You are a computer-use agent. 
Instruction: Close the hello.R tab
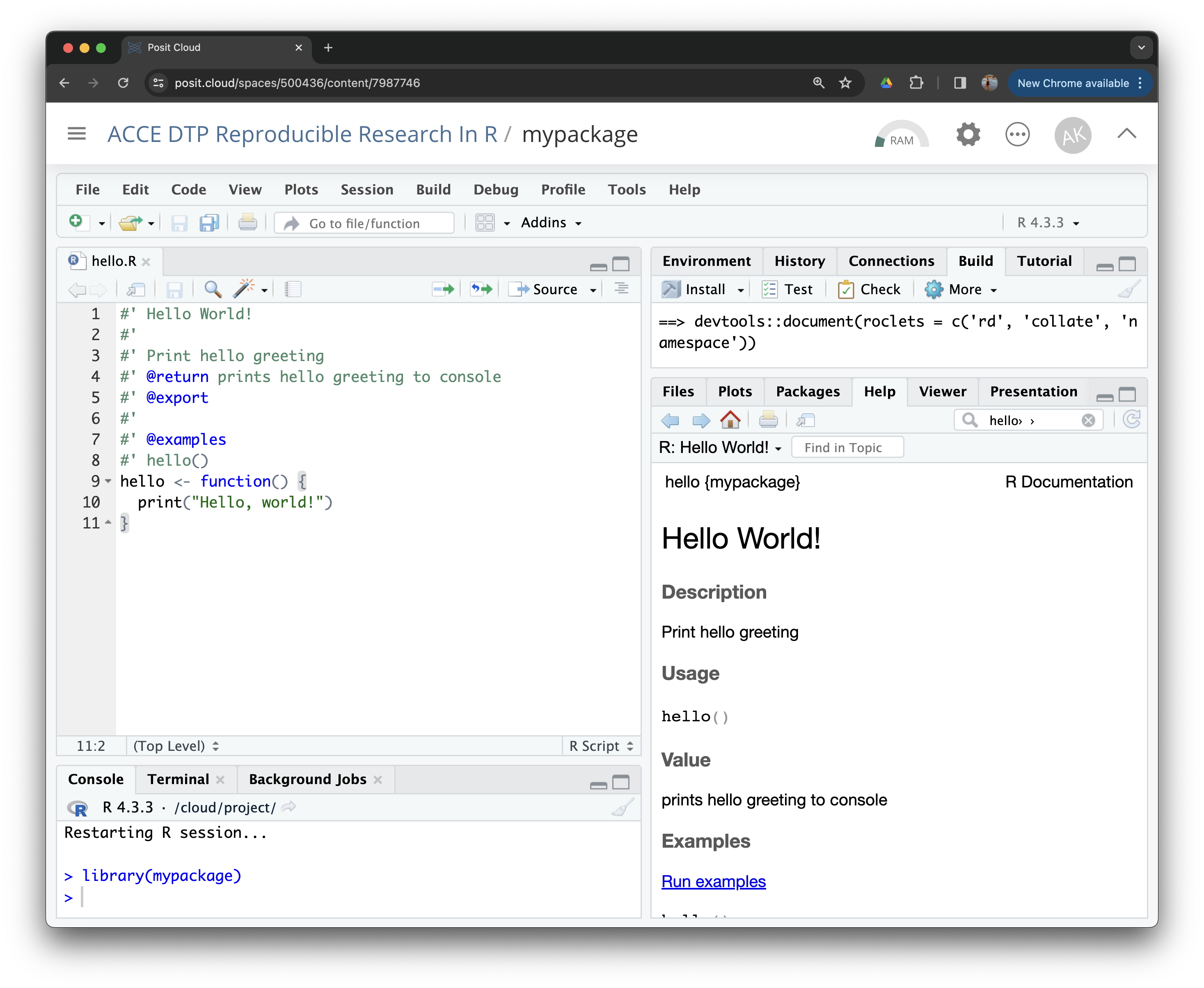146,261
